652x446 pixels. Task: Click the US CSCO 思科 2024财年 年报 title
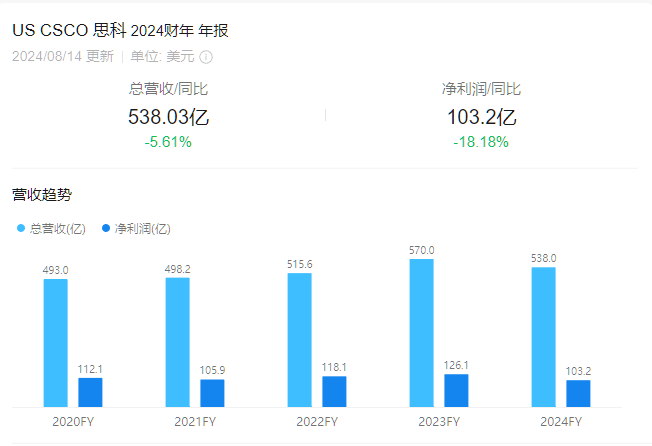pyautogui.click(x=120, y=30)
